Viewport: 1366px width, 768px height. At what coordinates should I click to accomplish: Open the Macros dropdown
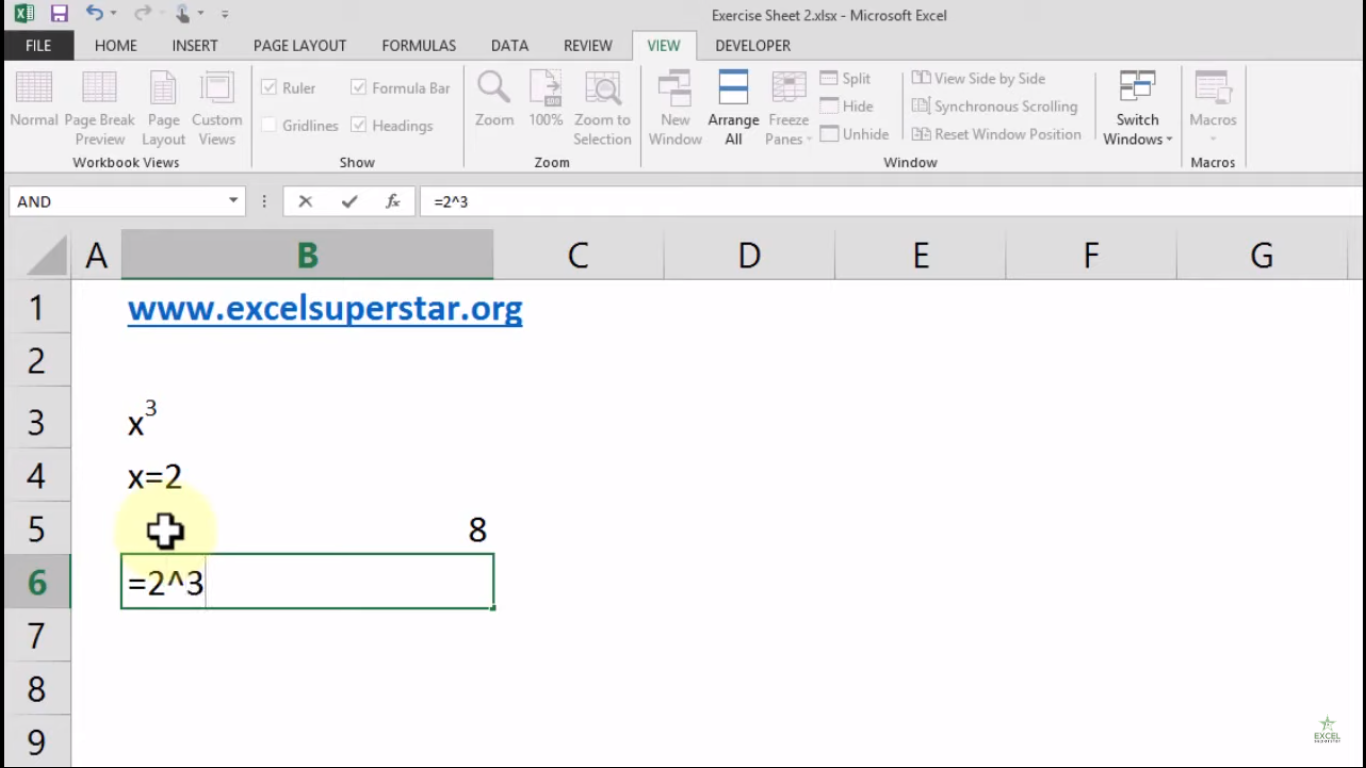point(1213,109)
